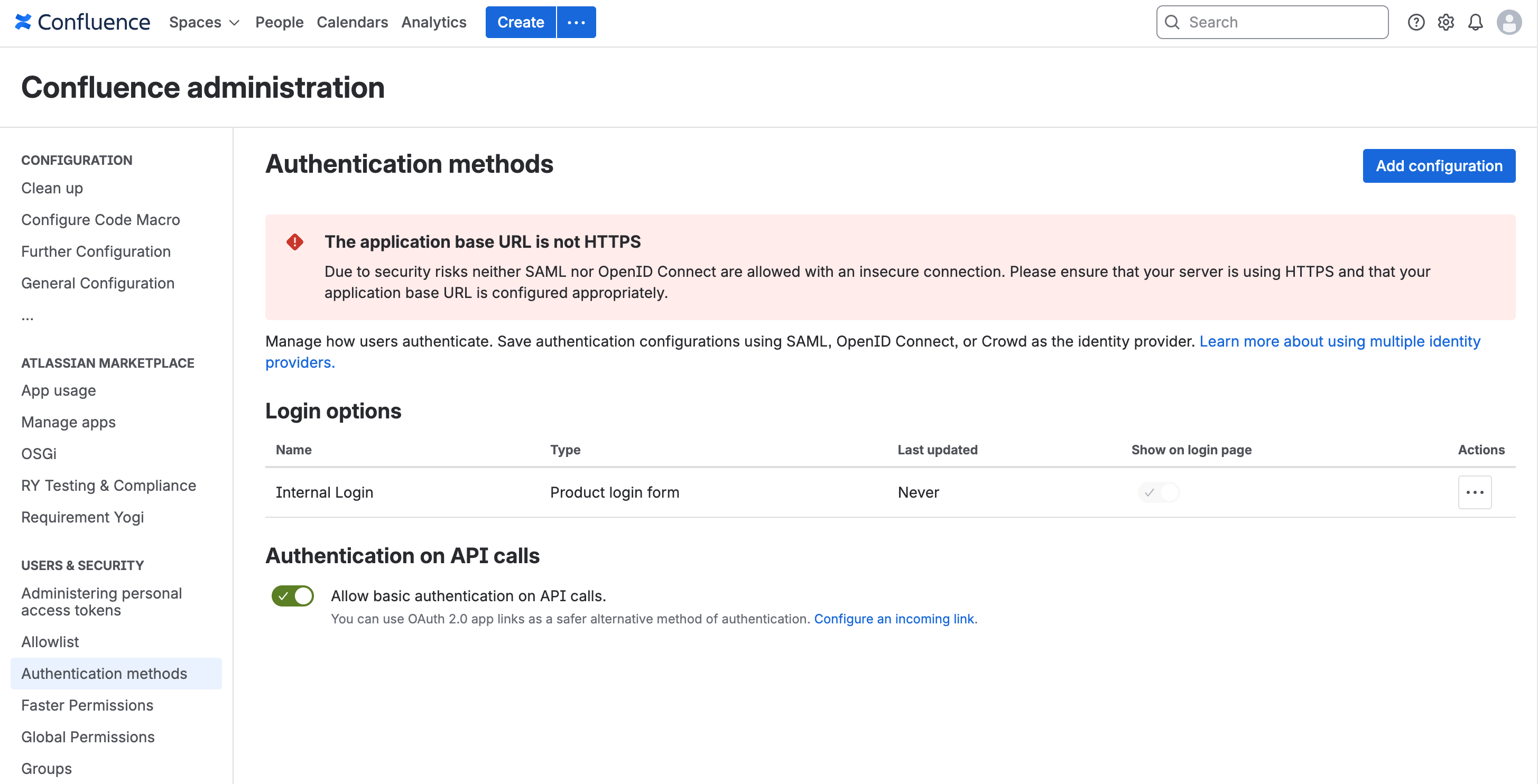This screenshot has height=784, width=1538.
Task: Open the notifications bell icon
Action: 1475,22
